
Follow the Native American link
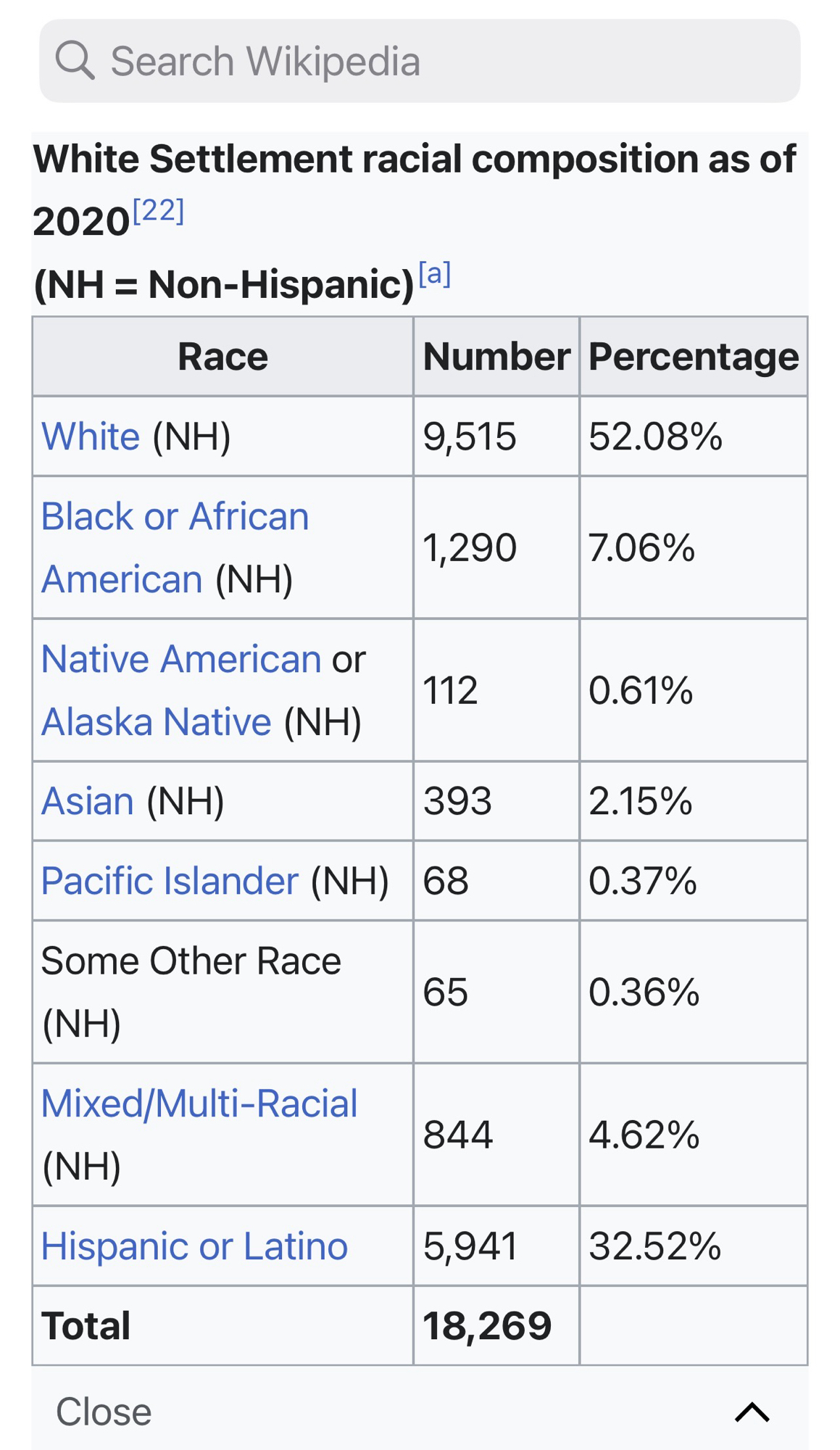coord(181,659)
